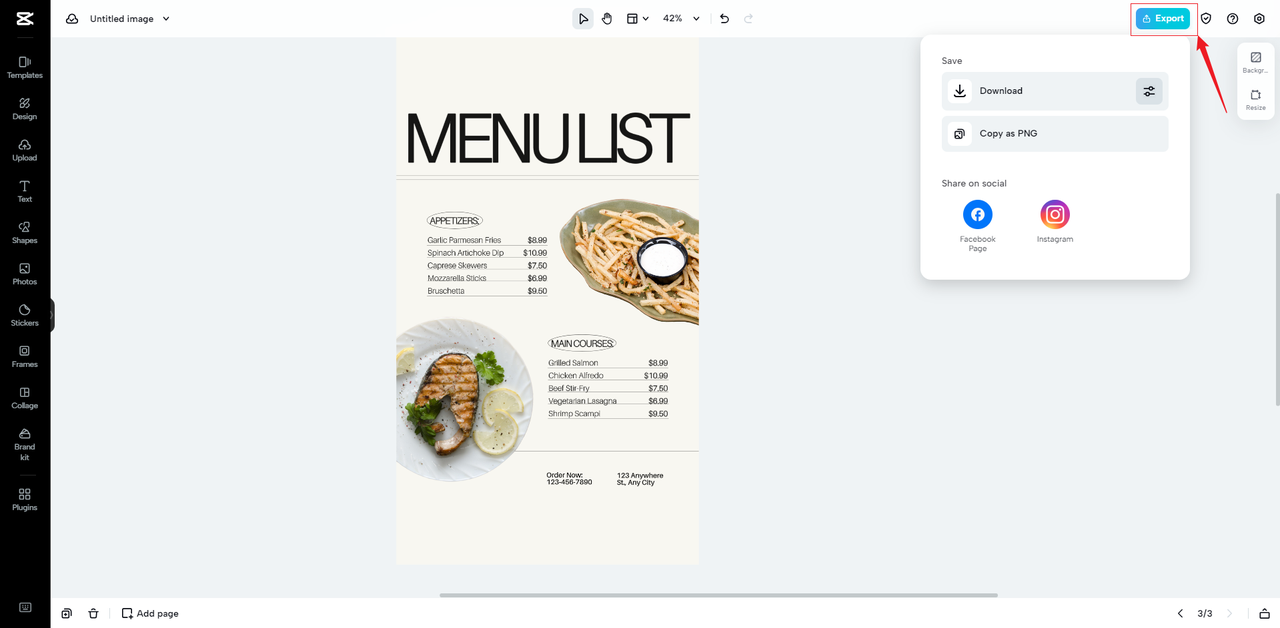
Task: Click the Chicken Alfredo menu item text
Action: 576,375
